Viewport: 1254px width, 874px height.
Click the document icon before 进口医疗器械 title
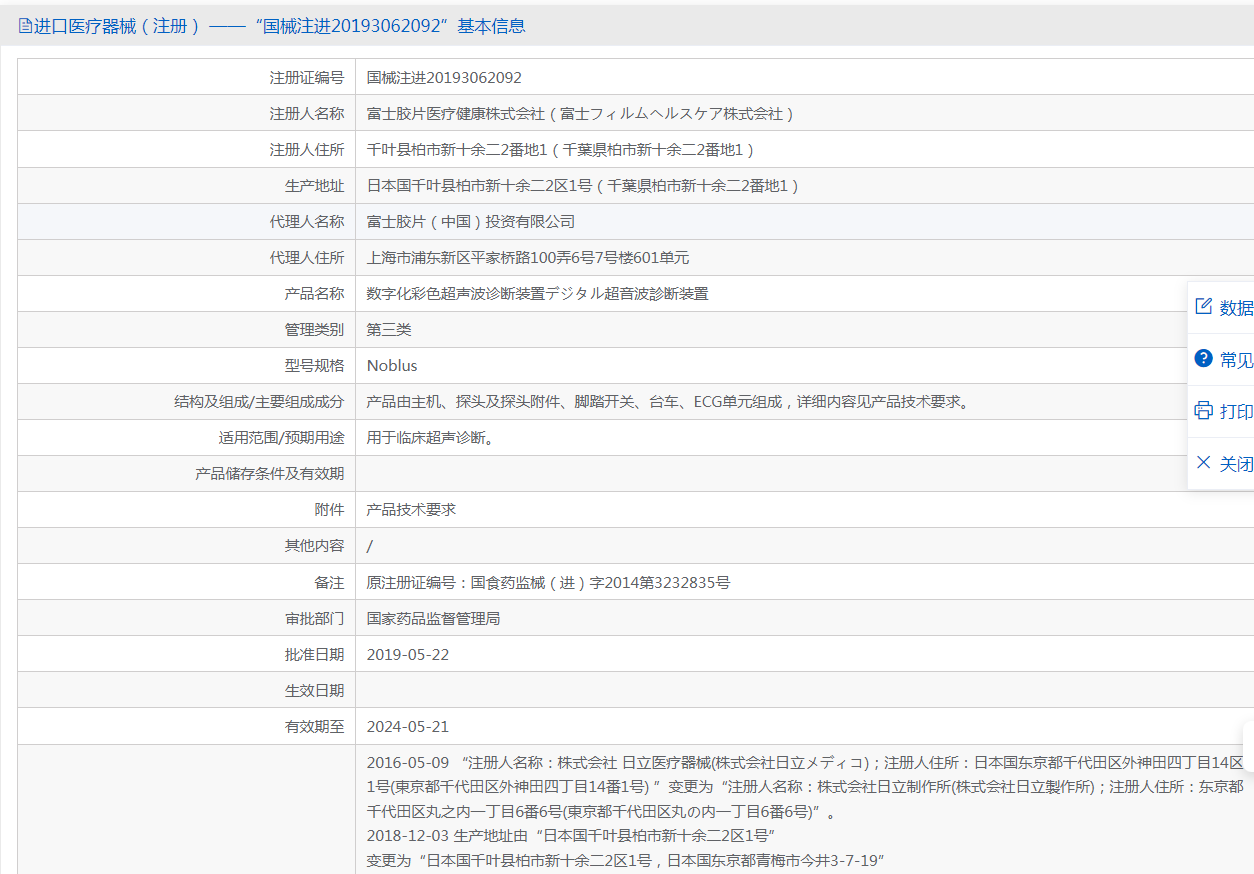pyautogui.click(x=25, y=27)
